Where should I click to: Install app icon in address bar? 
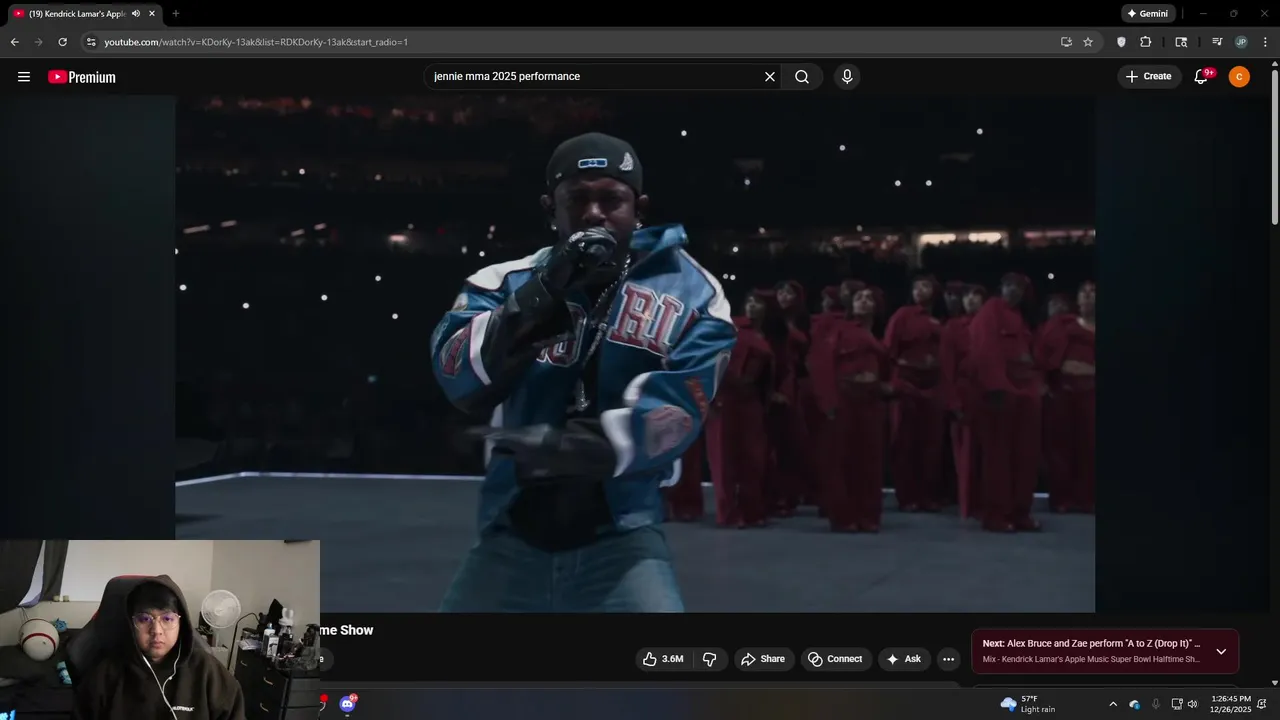pyautogui.click(x=1066, y=42)
